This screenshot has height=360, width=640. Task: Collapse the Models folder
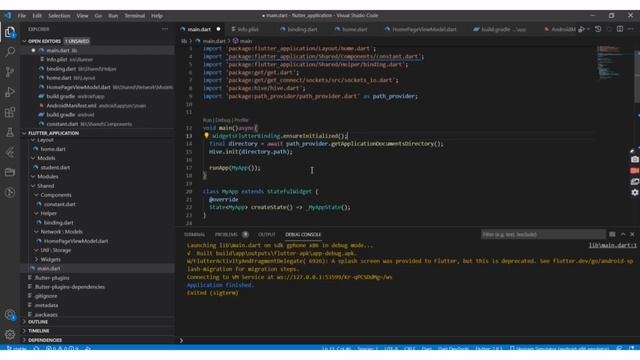[33, 158]
